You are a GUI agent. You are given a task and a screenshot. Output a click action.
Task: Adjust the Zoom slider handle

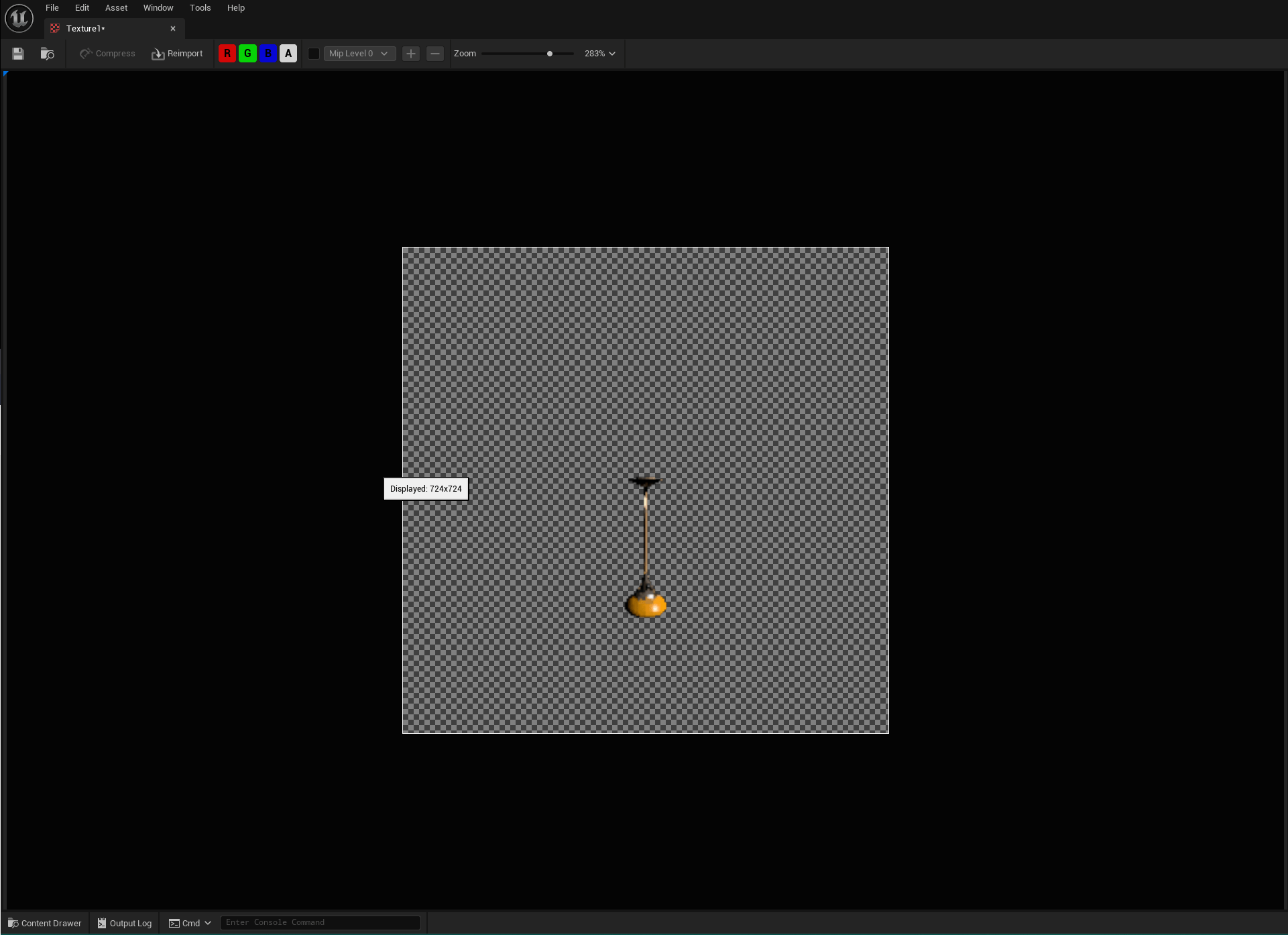click(550, 54)
